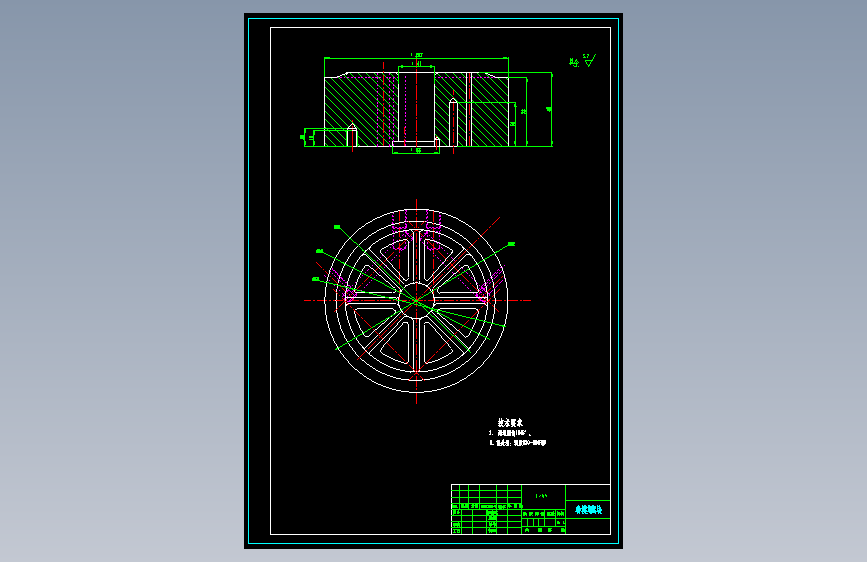The width and height of the screenshot is (867, 562).
Task: Select the tallest vertical height dimension right of section
Action: pyautogui.click(x=550, y=109)
